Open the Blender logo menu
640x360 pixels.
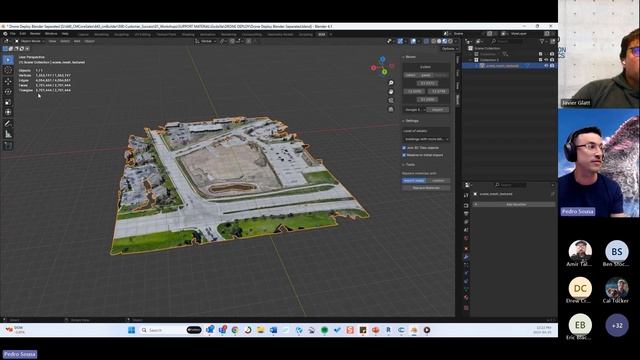5,34
